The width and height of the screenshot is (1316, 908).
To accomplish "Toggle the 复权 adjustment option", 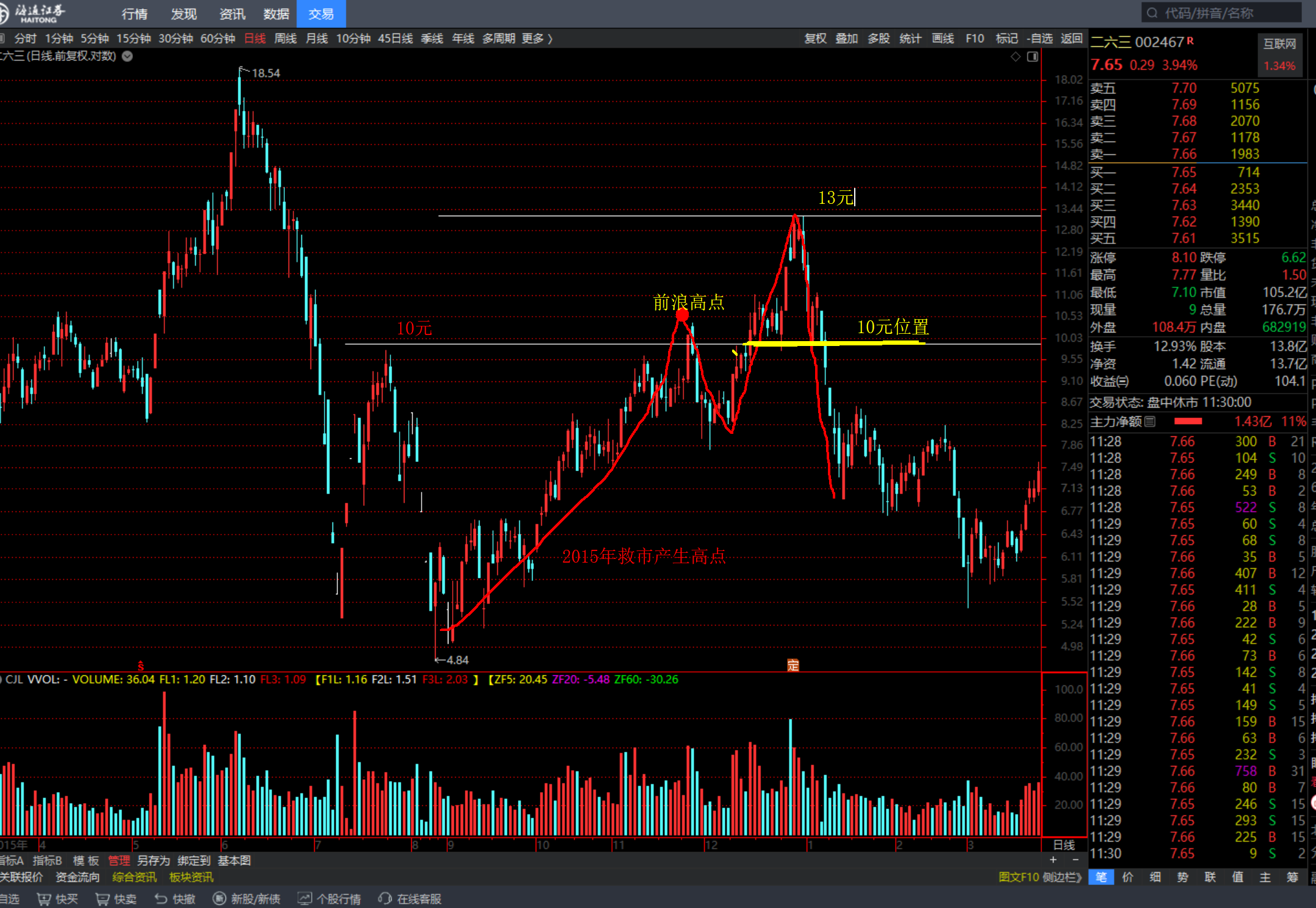I will point(815,38).
